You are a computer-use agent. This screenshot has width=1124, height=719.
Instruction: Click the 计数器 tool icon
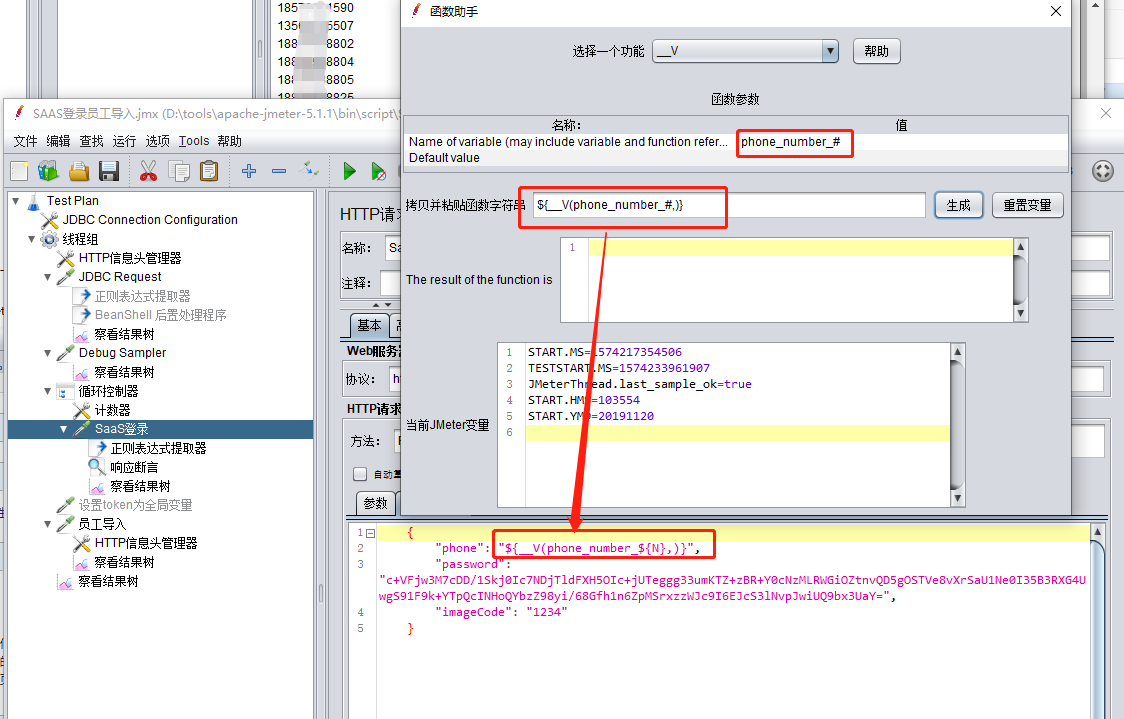click(x=82, y=410)
